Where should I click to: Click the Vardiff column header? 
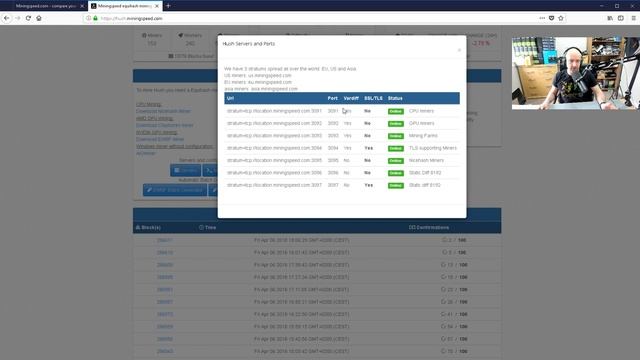click(x=351, y=98)
